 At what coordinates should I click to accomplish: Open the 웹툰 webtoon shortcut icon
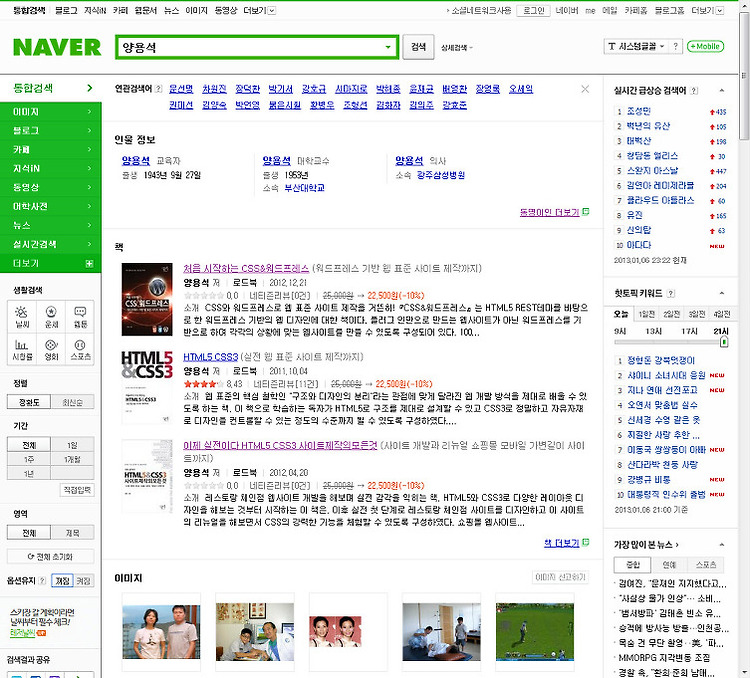coord(80,317)
